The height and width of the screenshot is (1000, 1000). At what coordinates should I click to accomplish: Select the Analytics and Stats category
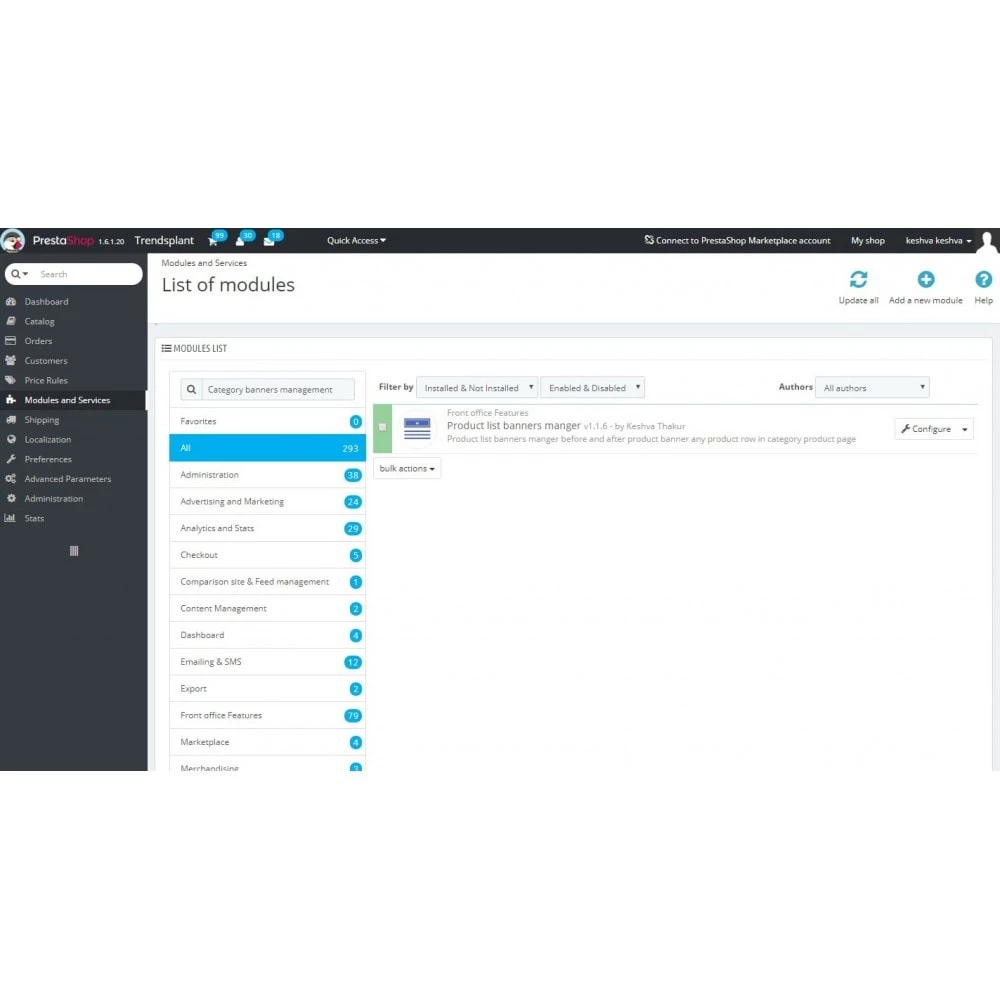267,529
